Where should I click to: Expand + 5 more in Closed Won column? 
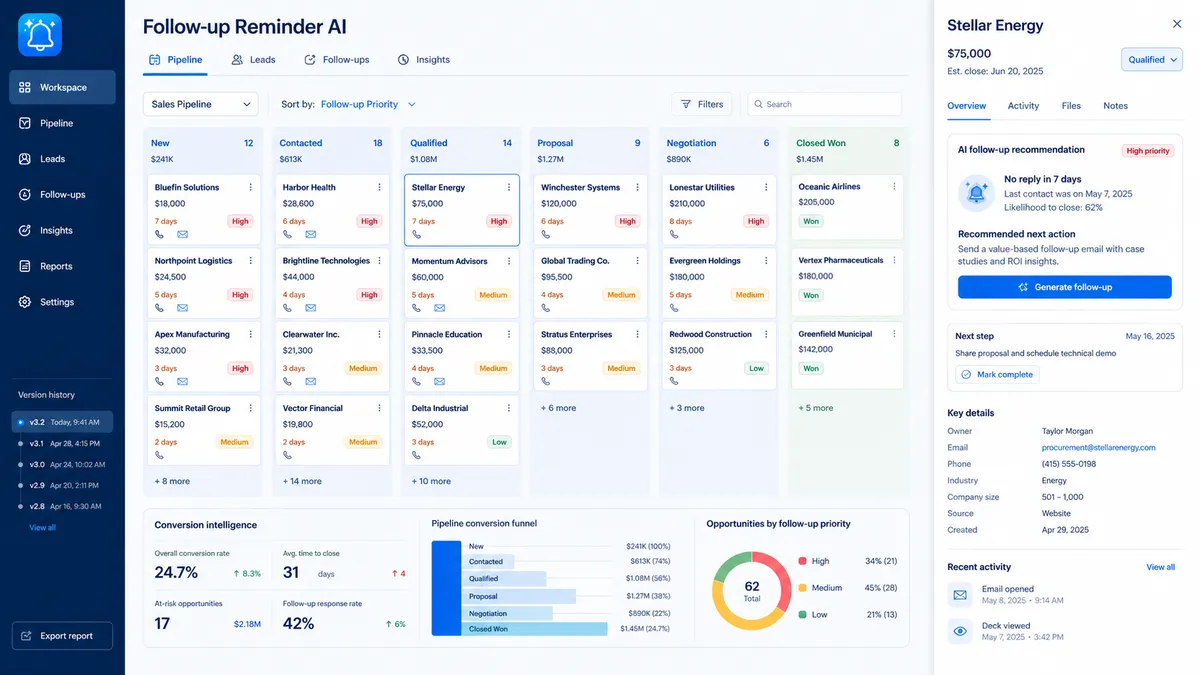[x=816, y=408]
